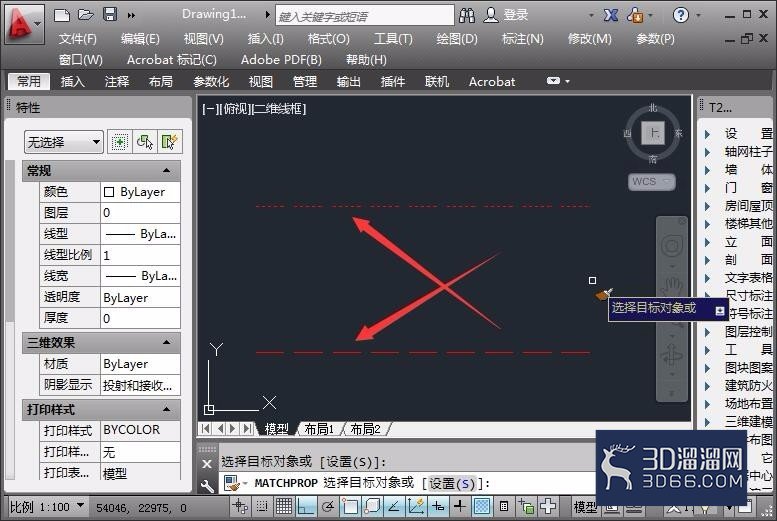Click the 设置(S) option in command line
The width and height of the screenshot is (777, 521).
point(452,483)
